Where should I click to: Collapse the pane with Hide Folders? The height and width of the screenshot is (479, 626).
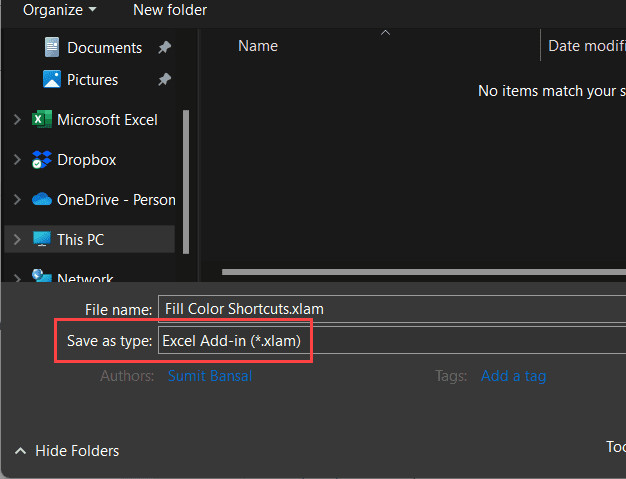point(67,451)
